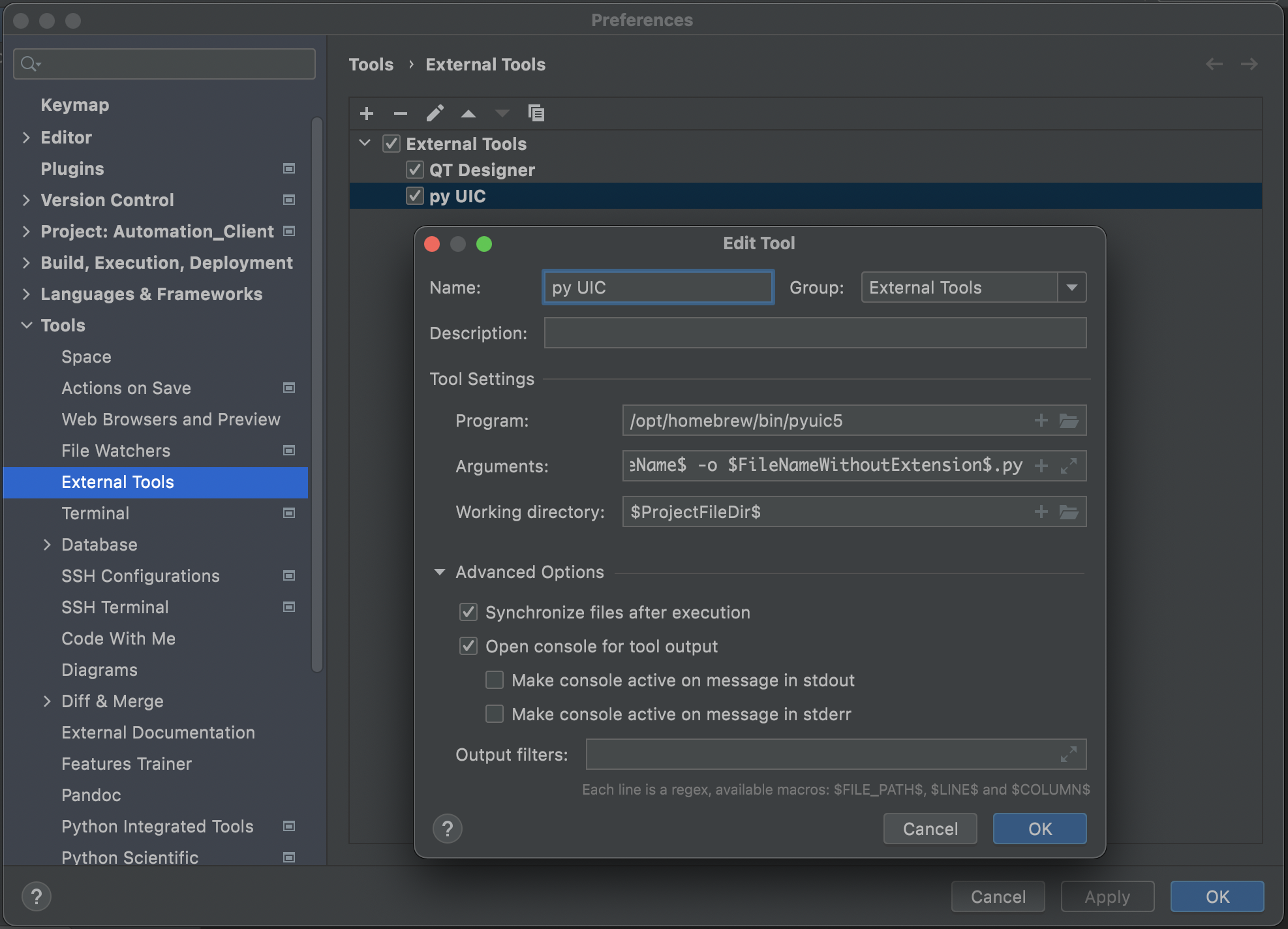Select Web Browsers and Preview settings

pyautogui.click(x=171, y=419)
